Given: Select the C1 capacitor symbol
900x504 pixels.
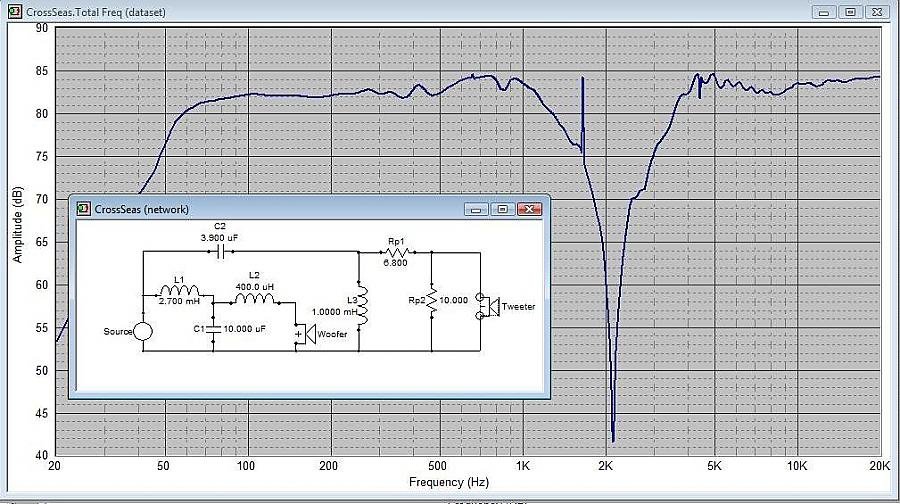Looking at the screenshot, I should tap(213, 328).
